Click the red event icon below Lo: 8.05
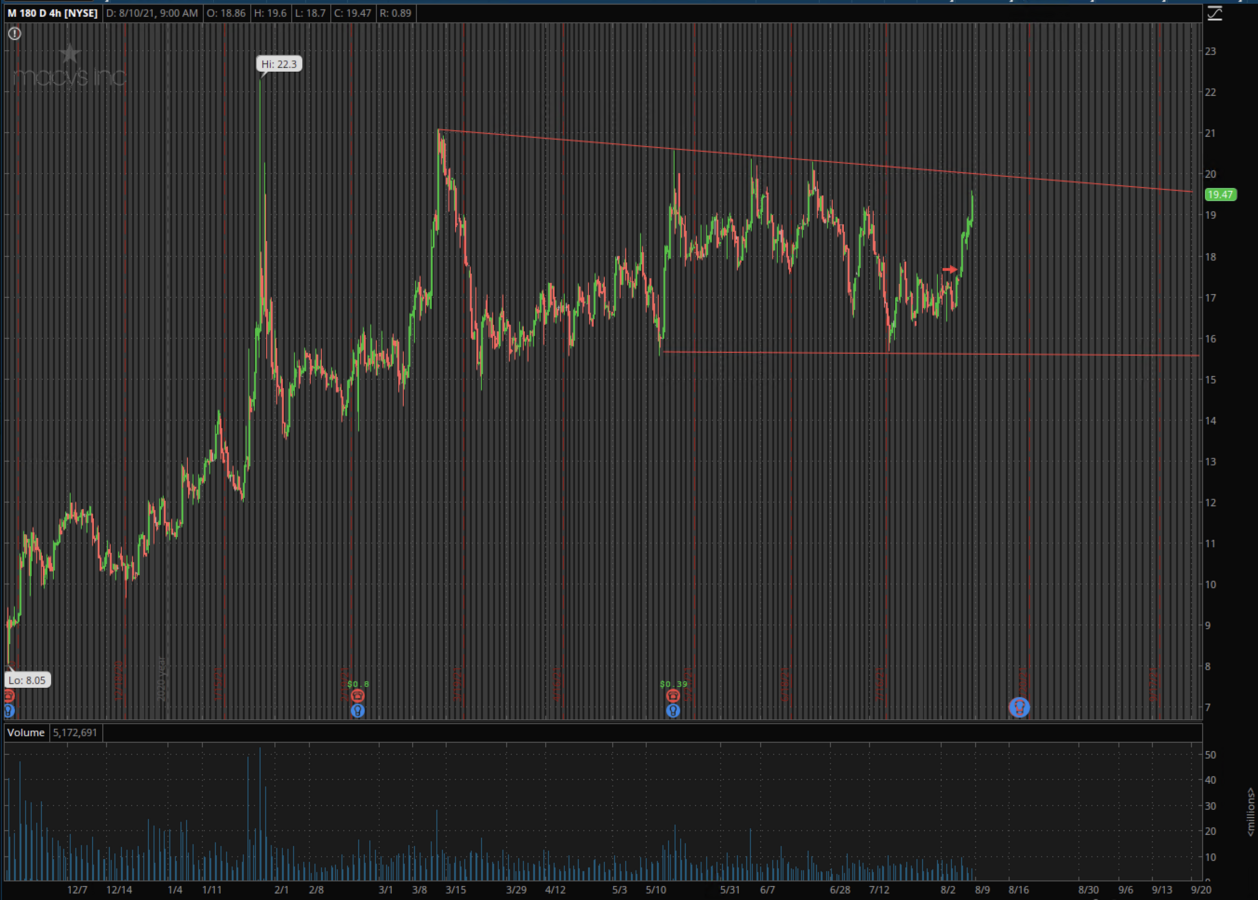Screen dimensions: 1258x900 (x=8, y=696)
